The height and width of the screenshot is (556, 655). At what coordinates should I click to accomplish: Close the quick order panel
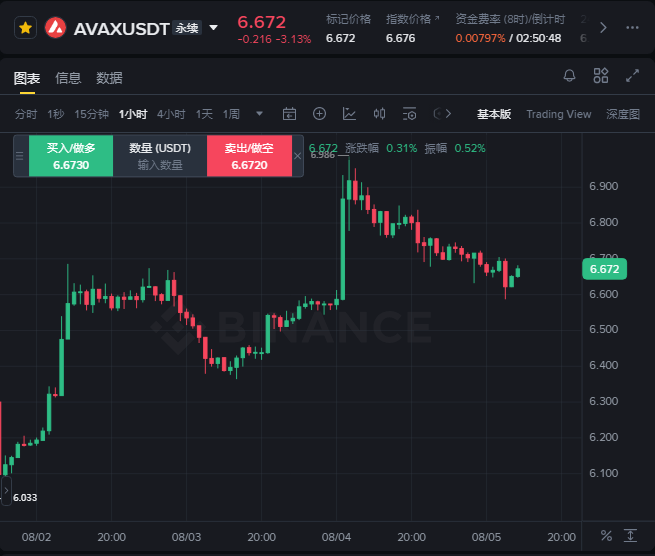click(297, 156)
